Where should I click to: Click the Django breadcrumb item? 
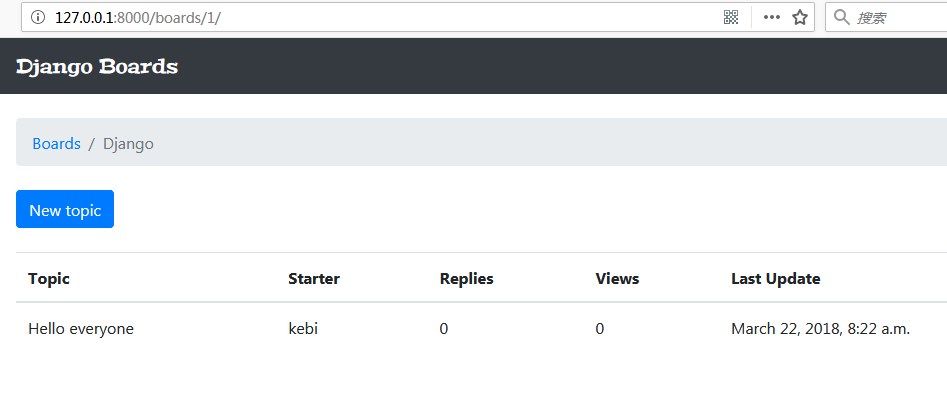(x=128, y=144)
